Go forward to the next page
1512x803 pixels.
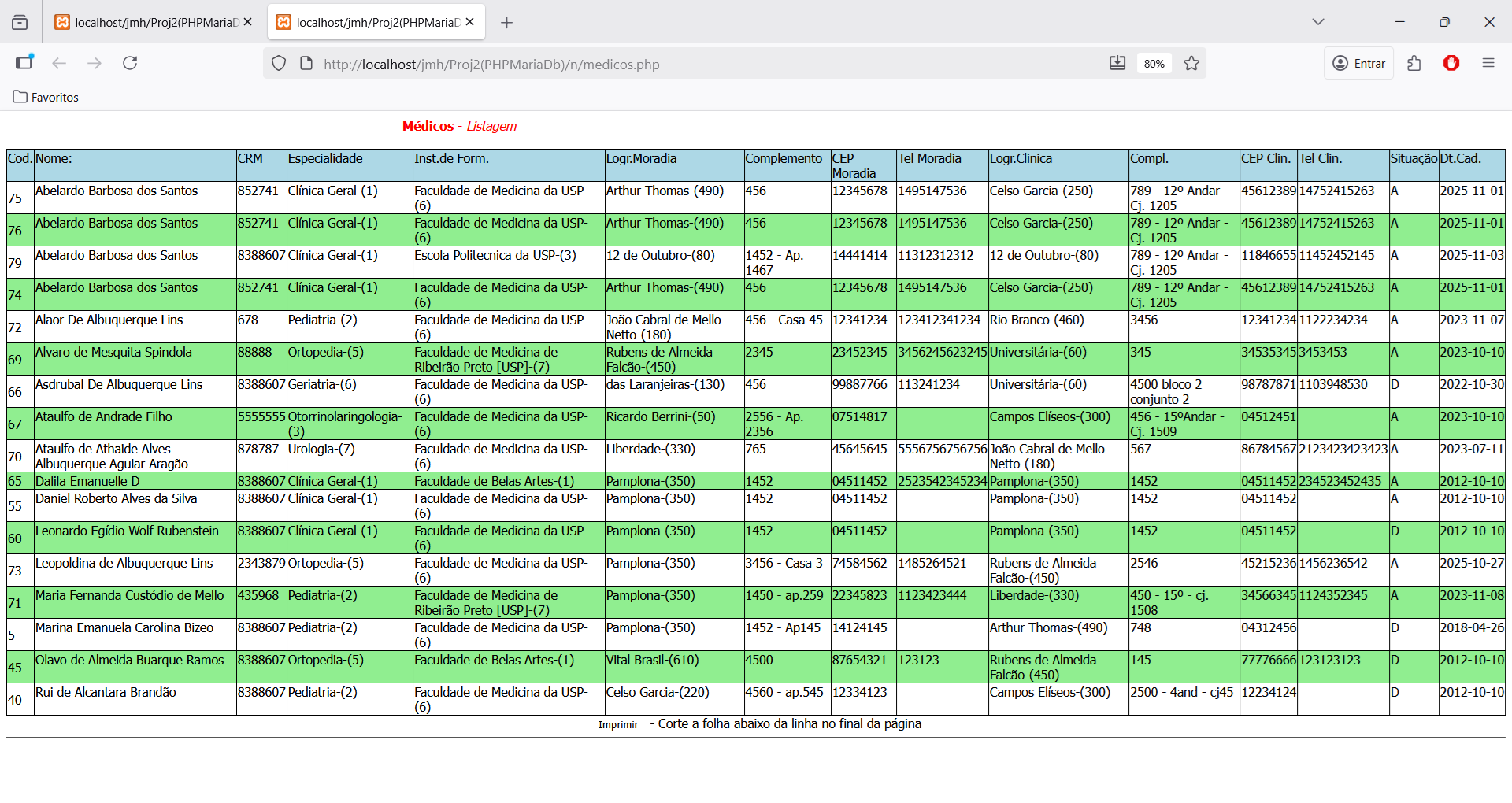[x=94, y=63]
